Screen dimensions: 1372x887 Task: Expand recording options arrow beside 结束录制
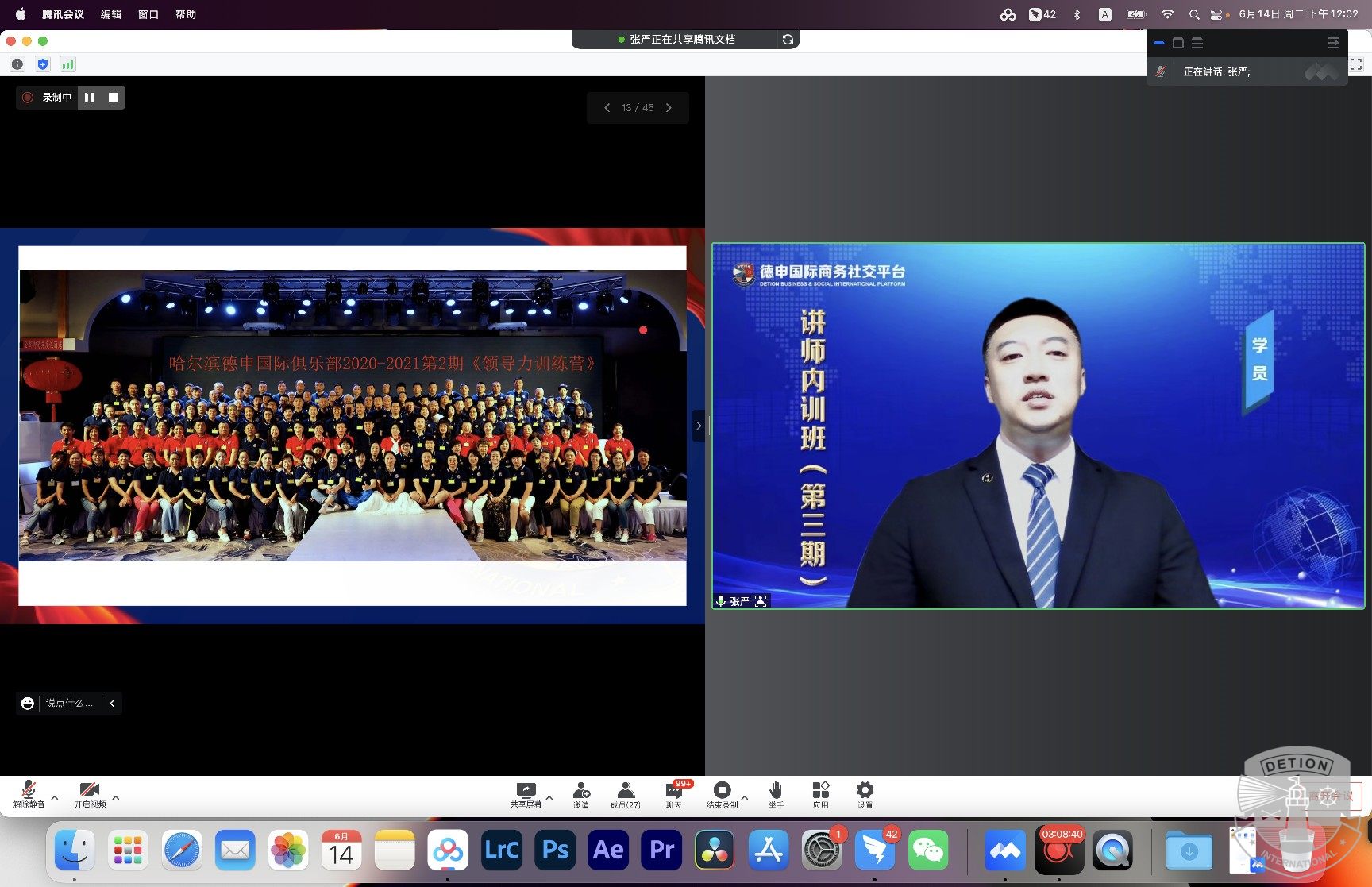pos(744,797)
